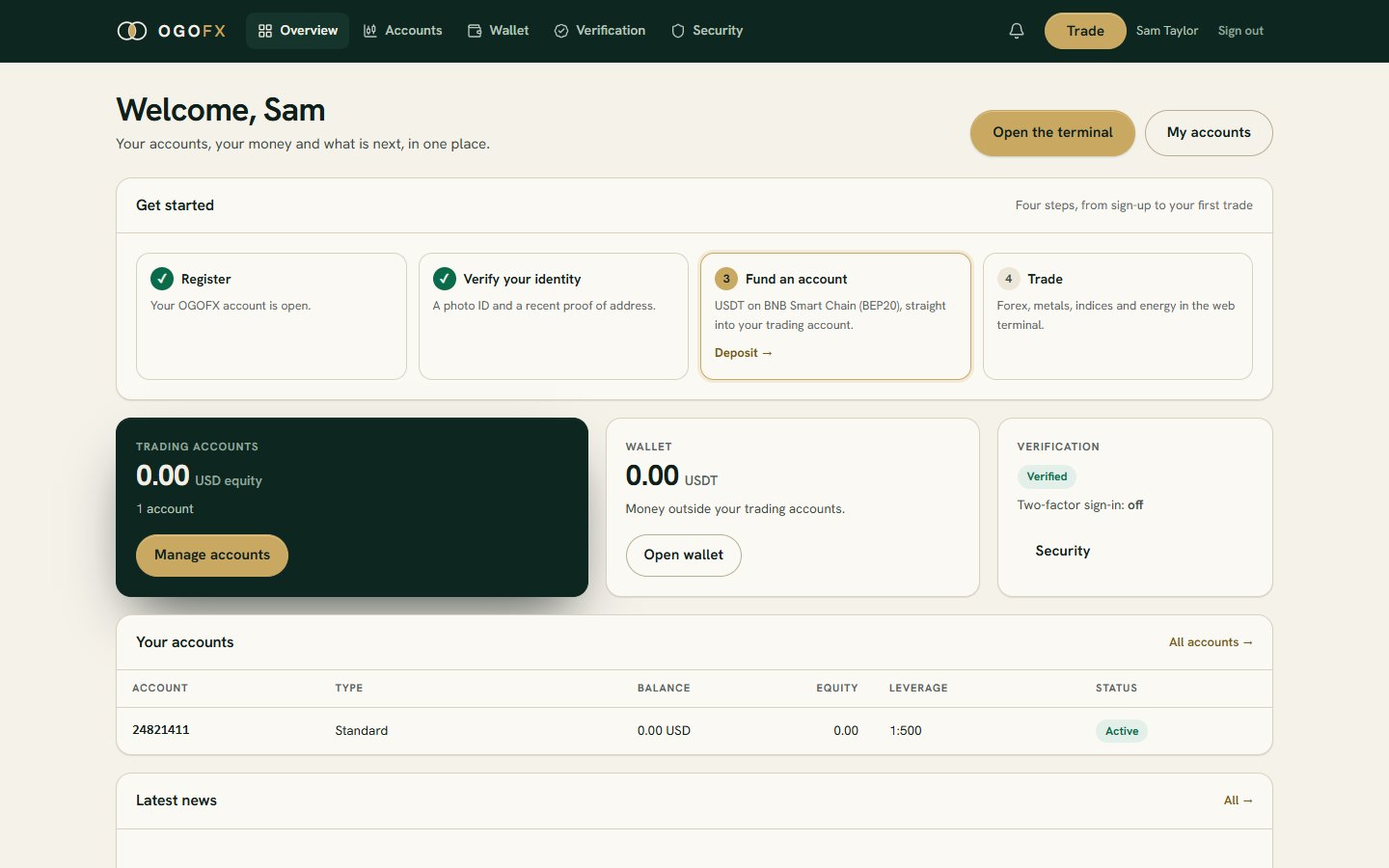Click the 1 account text
Screen dimensions: 1389x868
pyautogui.click(x=165, y=509)
